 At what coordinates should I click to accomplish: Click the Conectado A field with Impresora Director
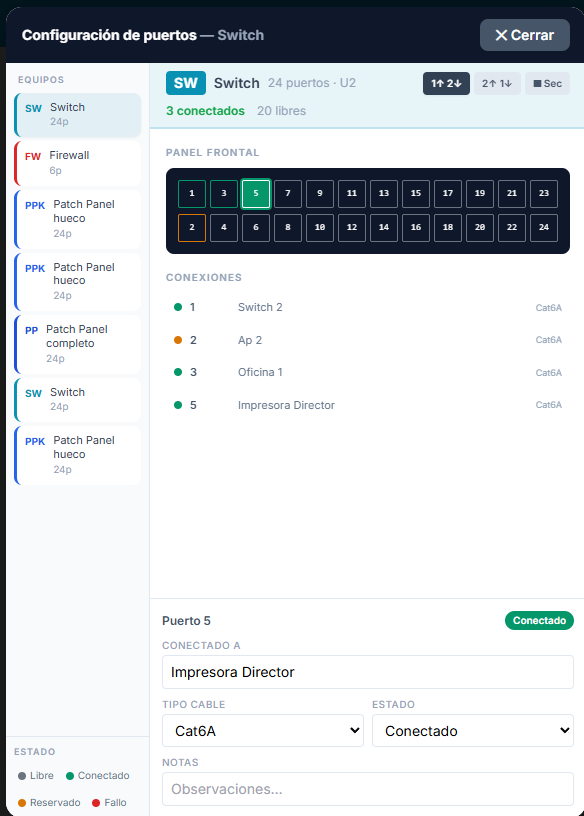coord(367,672)
